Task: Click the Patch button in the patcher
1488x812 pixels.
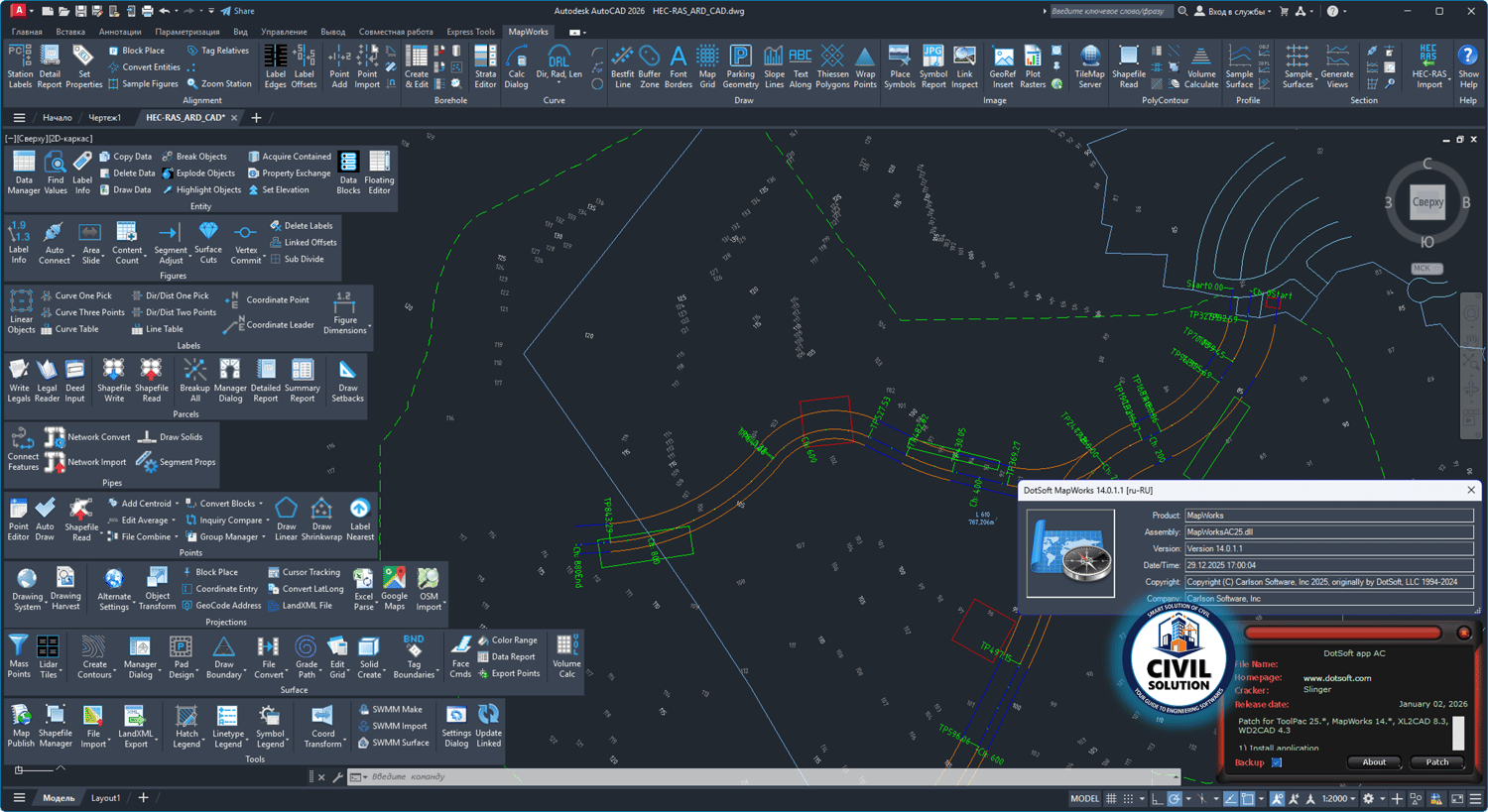Action: 1437,762
